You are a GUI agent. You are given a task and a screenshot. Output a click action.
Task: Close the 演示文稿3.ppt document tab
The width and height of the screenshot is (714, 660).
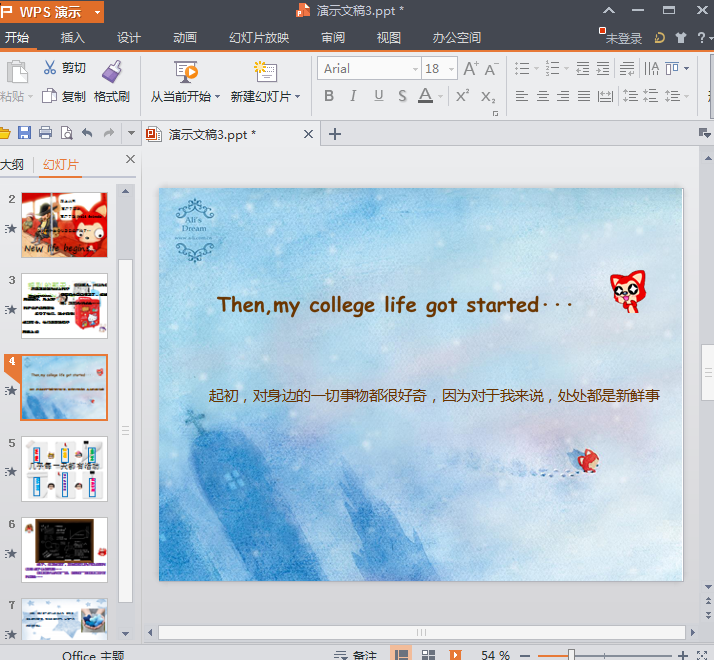308,134
